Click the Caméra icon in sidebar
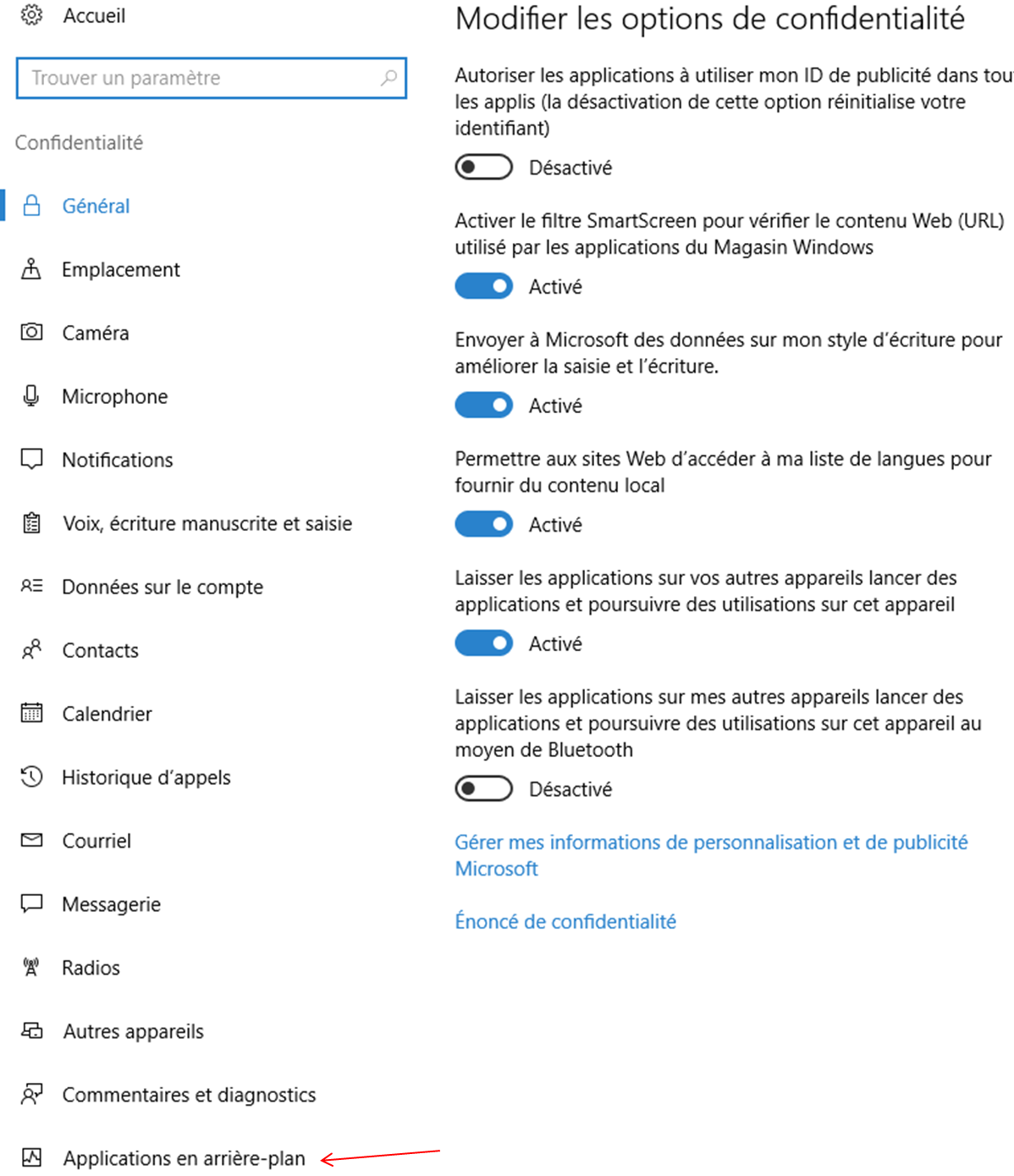 pos(31,332)
